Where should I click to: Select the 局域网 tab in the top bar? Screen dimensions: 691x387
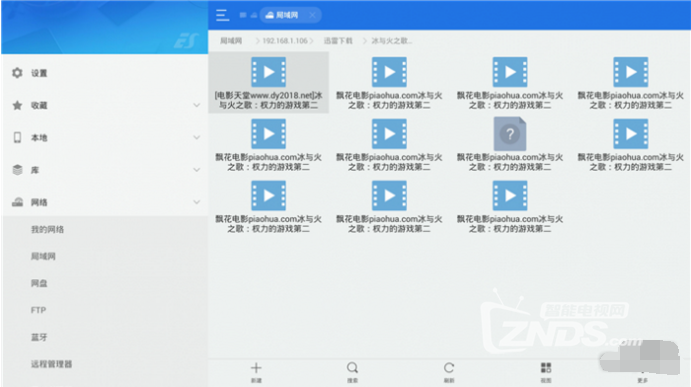(291, 15)
